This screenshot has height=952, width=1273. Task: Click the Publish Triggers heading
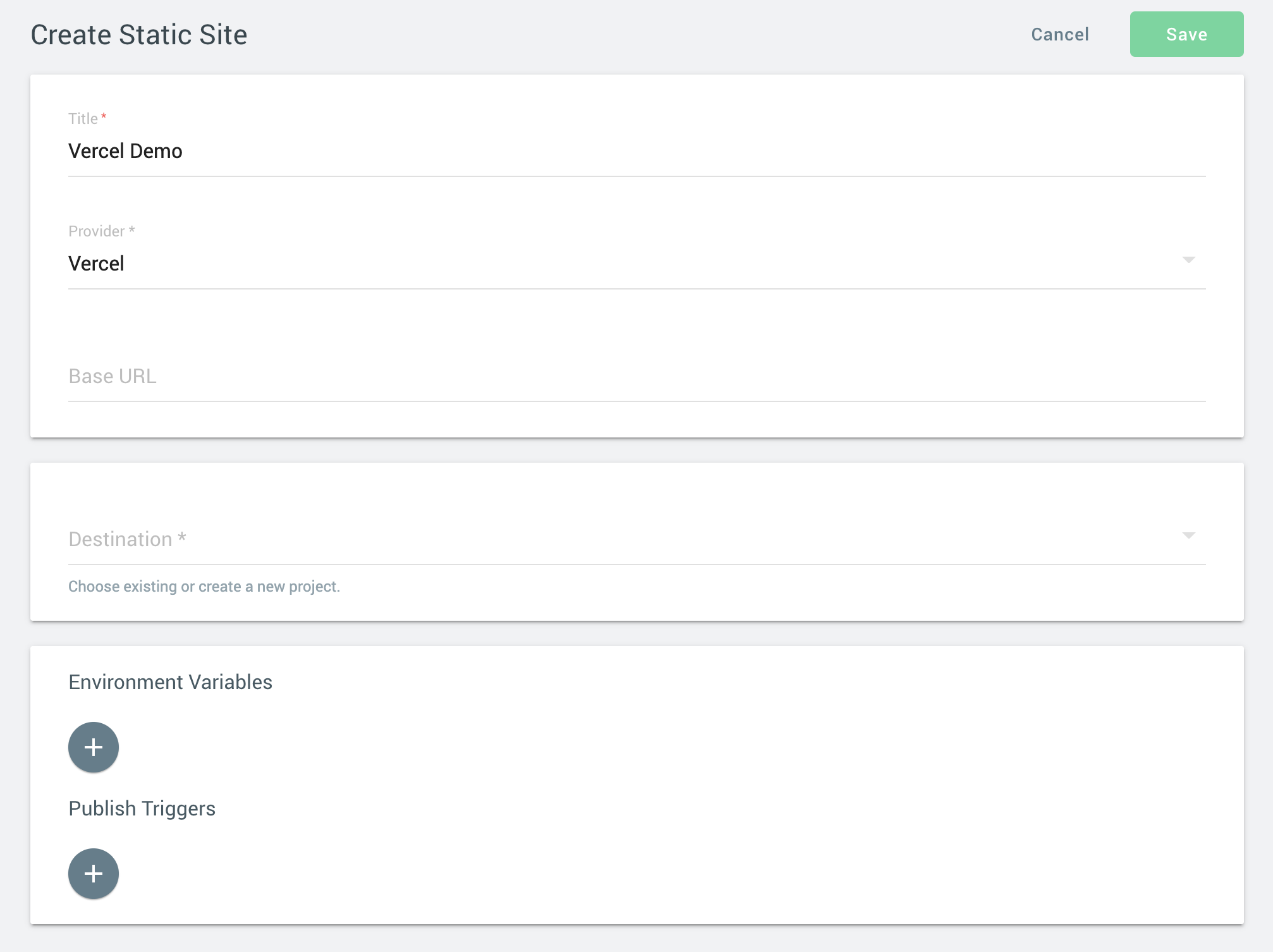(x=142, y=809)
